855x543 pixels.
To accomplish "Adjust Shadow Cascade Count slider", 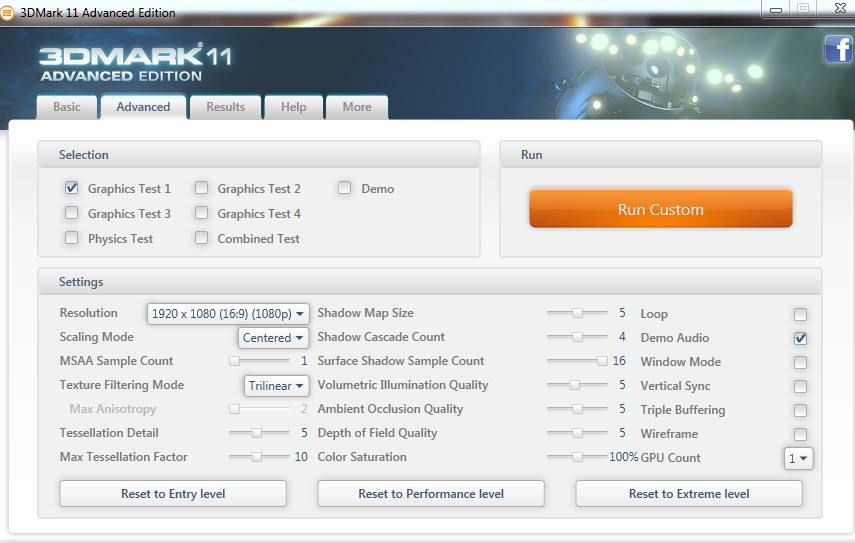I will (x=577, y=337).
